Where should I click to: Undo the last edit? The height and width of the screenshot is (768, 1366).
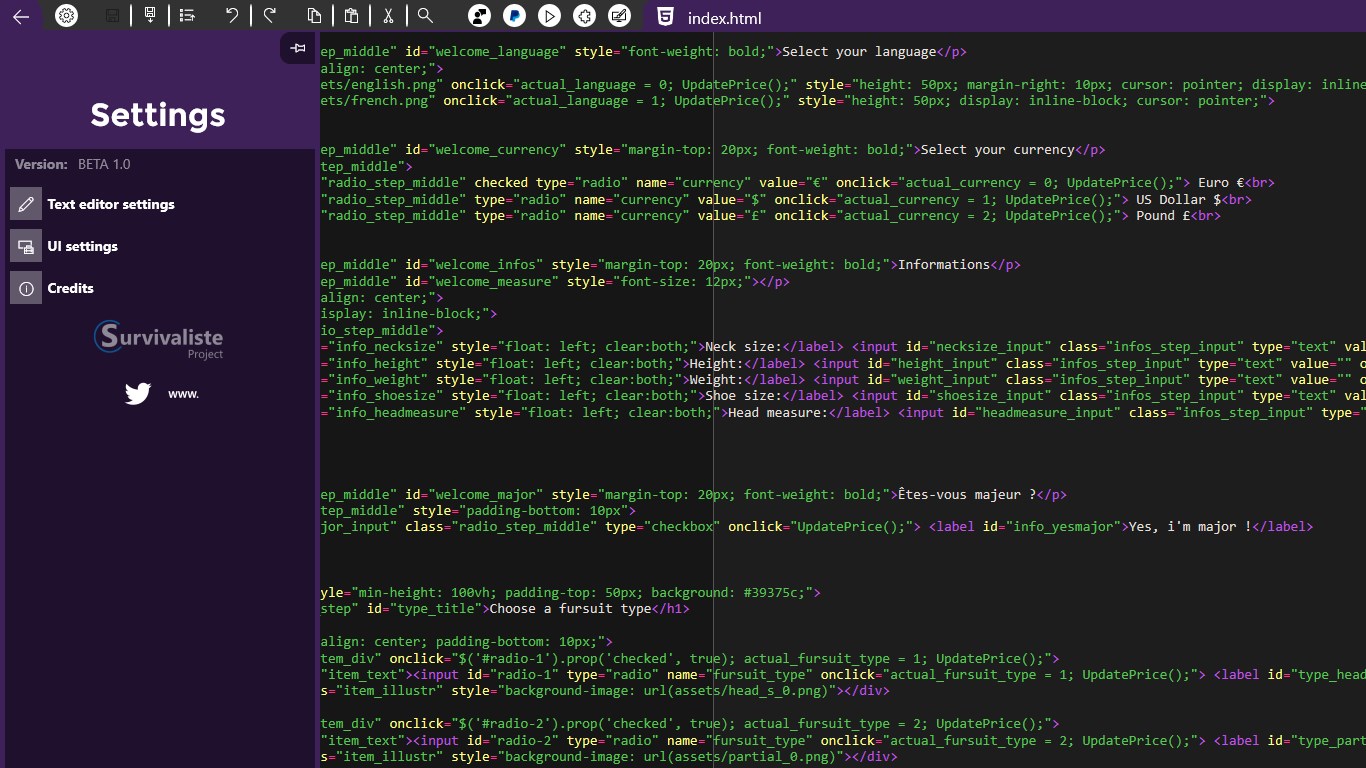232,16
